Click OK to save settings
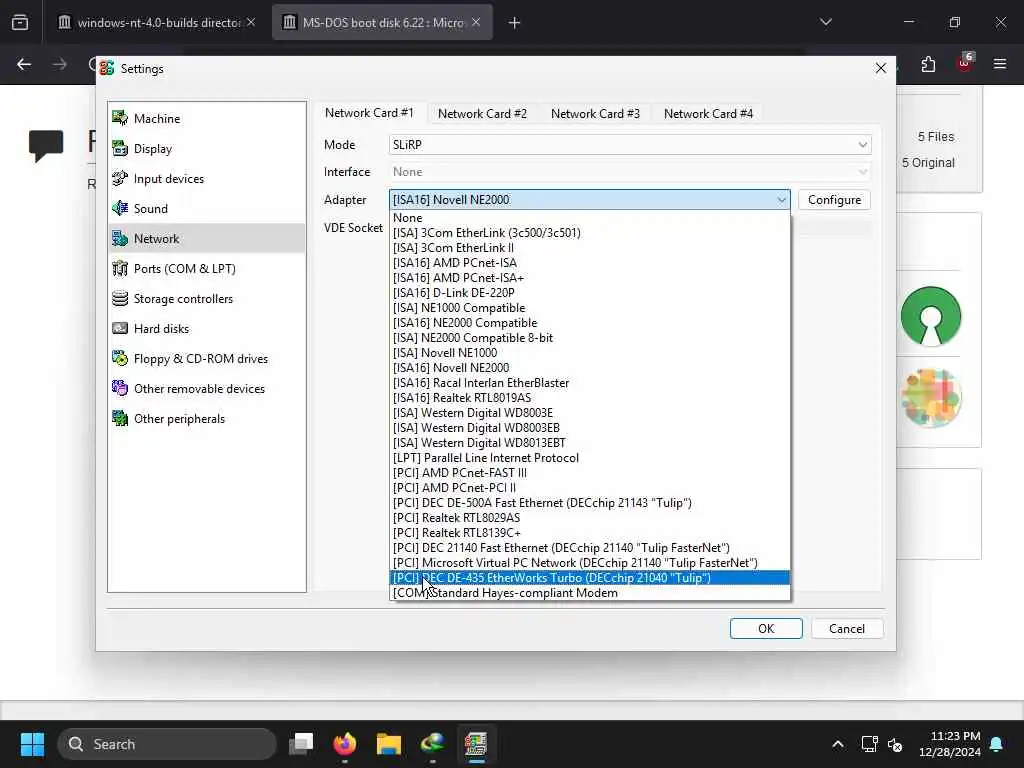The height and width of the screenshot is (768, 1024). pos(766,628)
